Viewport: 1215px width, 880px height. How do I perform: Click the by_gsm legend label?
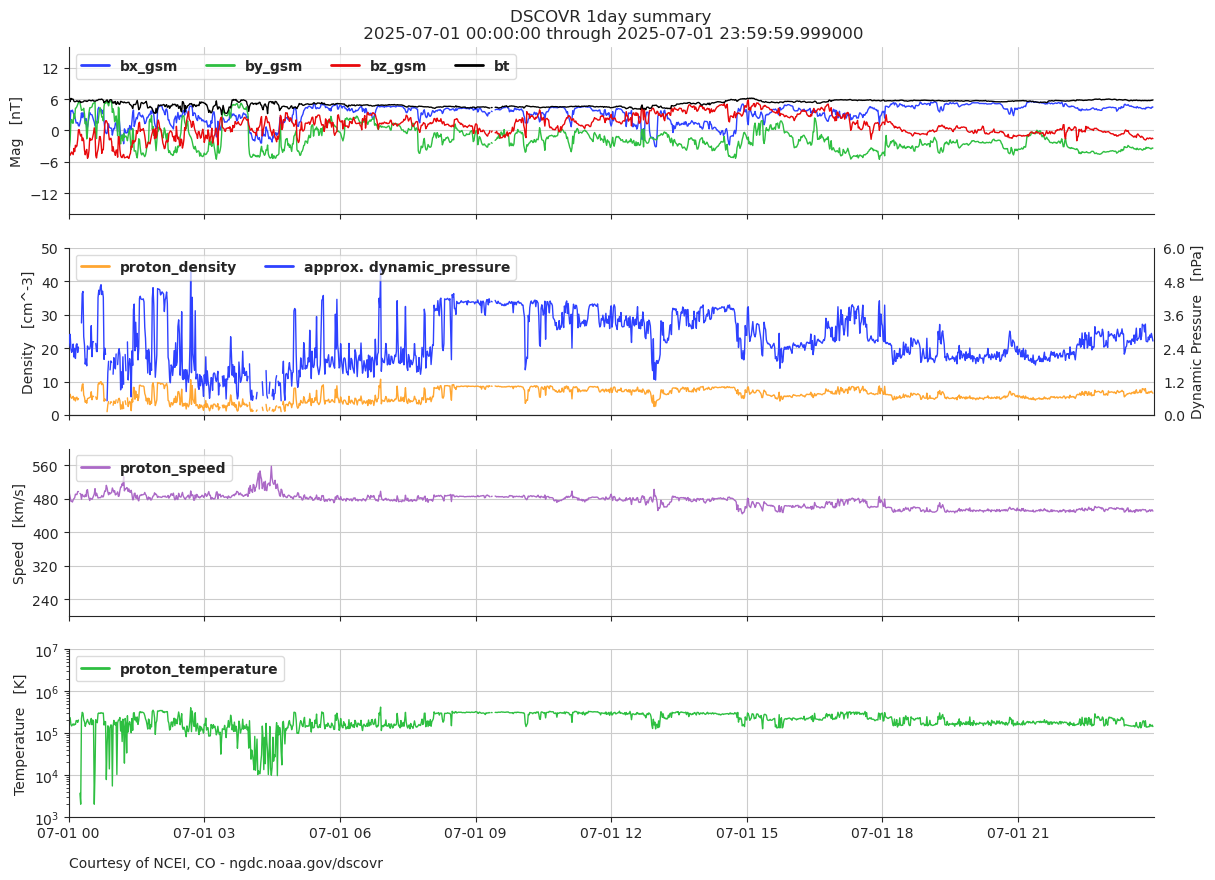(273, 67)
